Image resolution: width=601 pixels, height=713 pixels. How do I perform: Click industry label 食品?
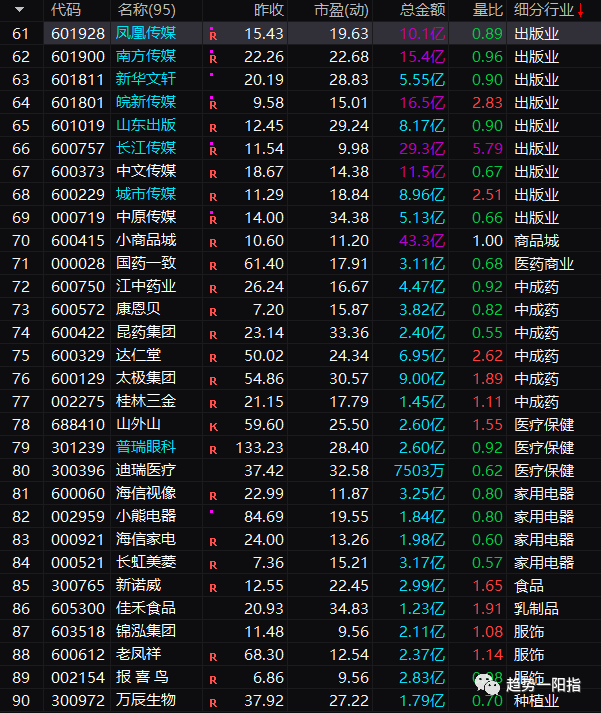tap(529, 586)
